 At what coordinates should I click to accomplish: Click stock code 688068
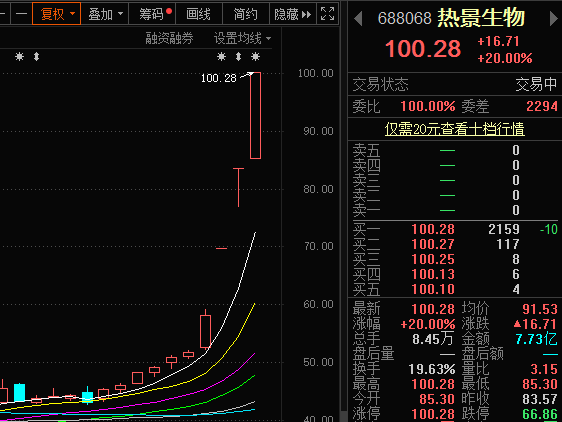click(x=404, y=18)
